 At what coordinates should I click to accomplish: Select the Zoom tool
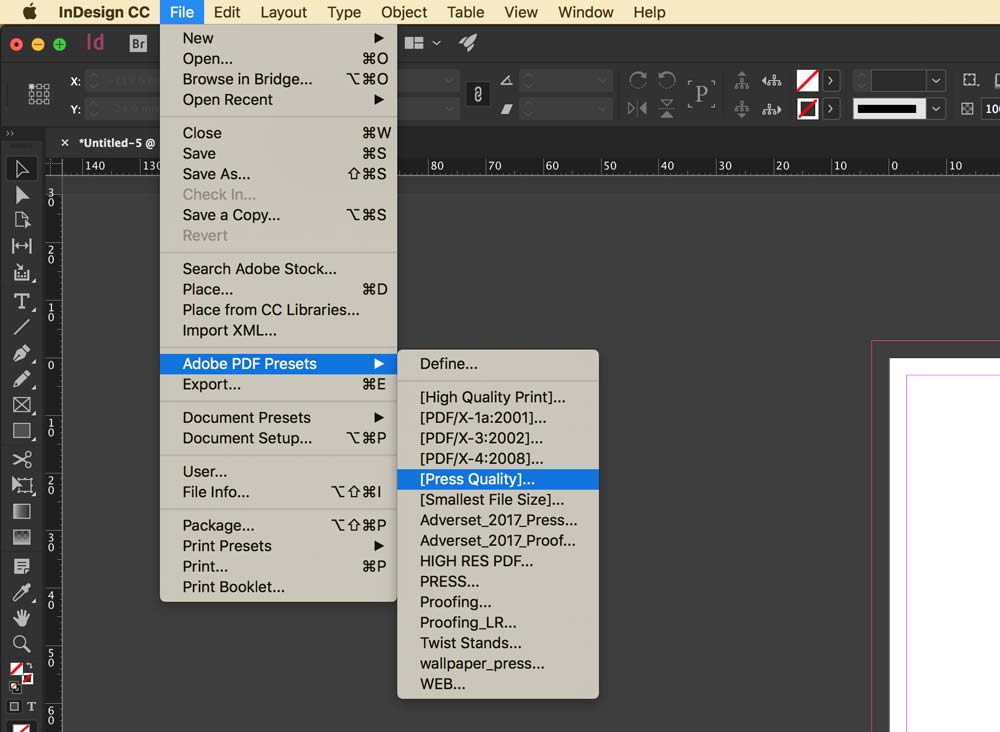click(x=22, y=644)
